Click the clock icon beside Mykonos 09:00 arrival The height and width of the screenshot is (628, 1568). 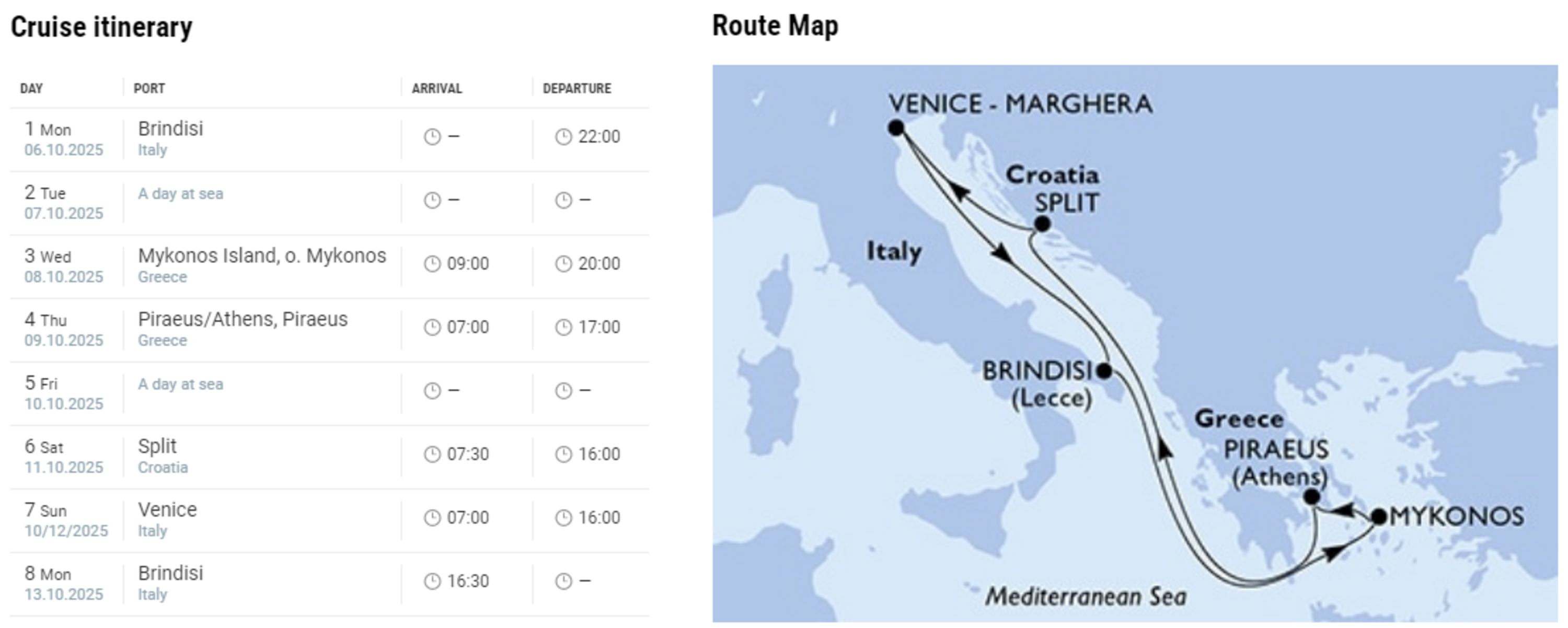click(432, 264)
